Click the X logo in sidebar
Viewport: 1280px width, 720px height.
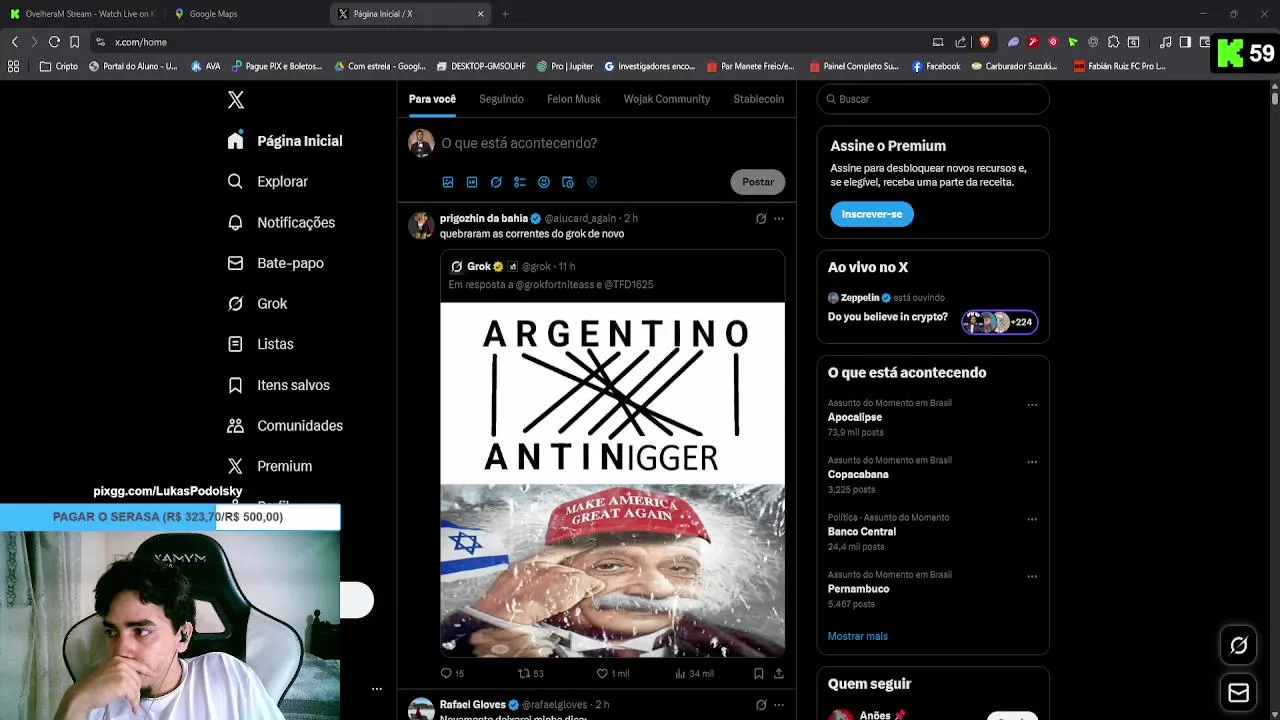[x=236, y=99]
